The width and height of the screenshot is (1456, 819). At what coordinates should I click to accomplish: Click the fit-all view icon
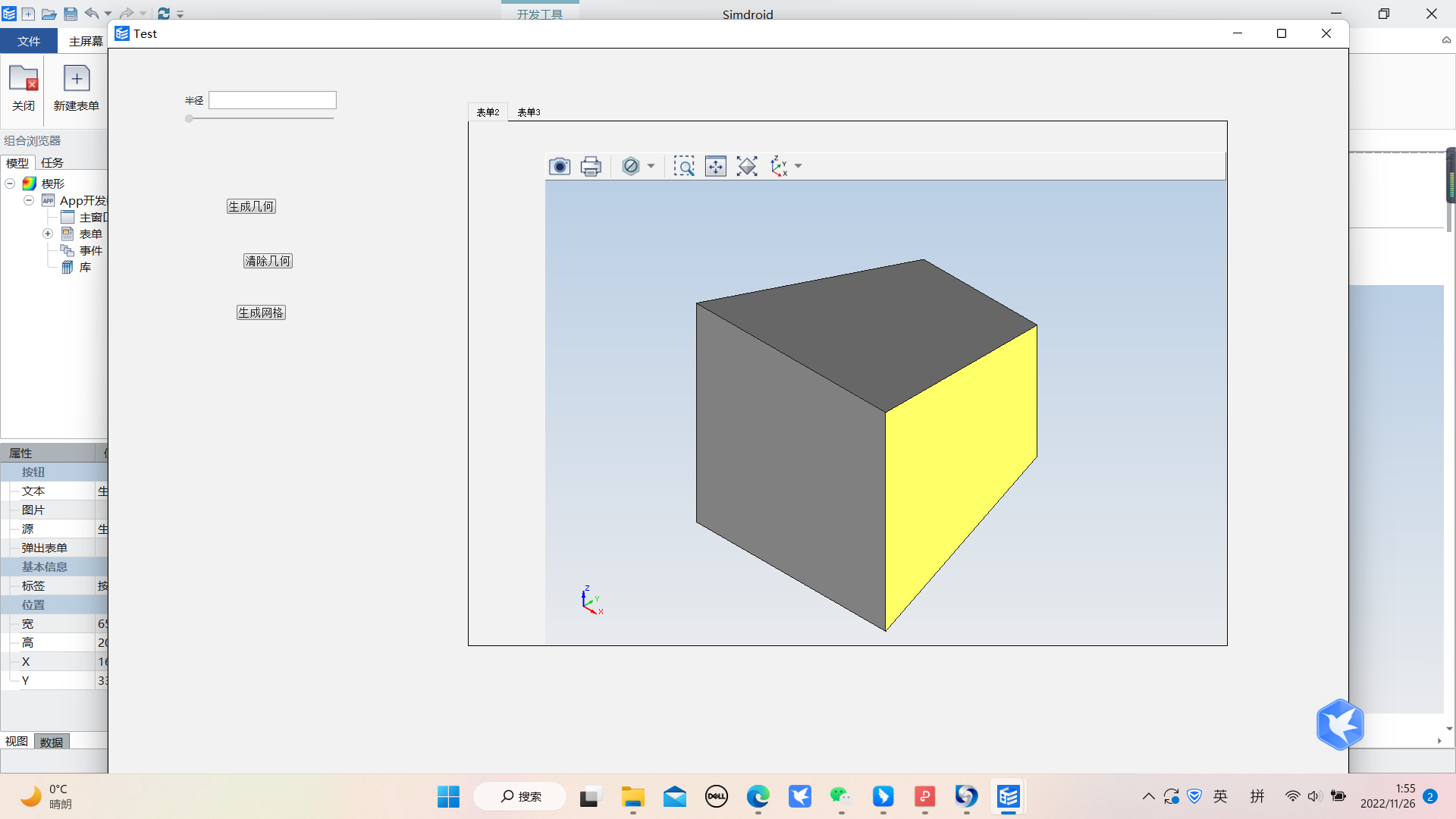point(747,166)
